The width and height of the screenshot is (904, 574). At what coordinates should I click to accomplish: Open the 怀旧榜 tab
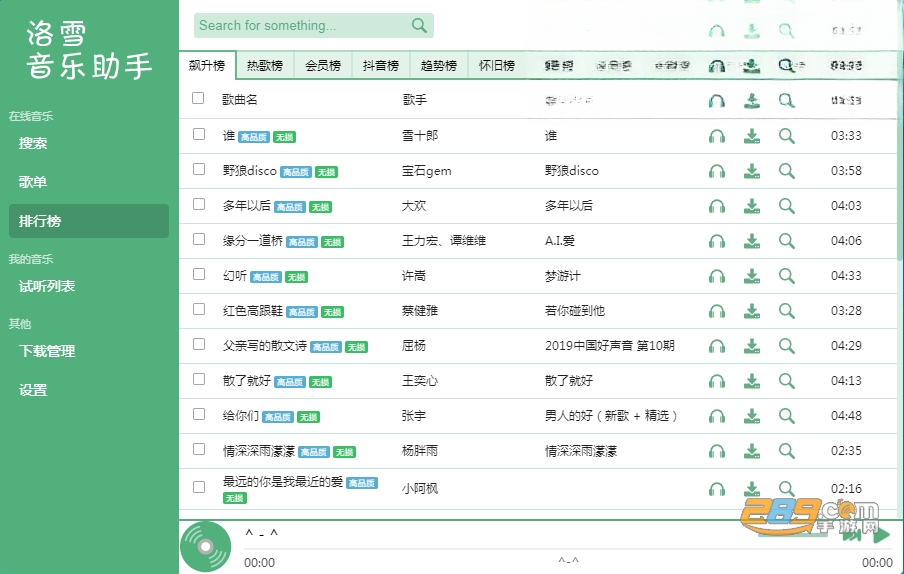497,66
